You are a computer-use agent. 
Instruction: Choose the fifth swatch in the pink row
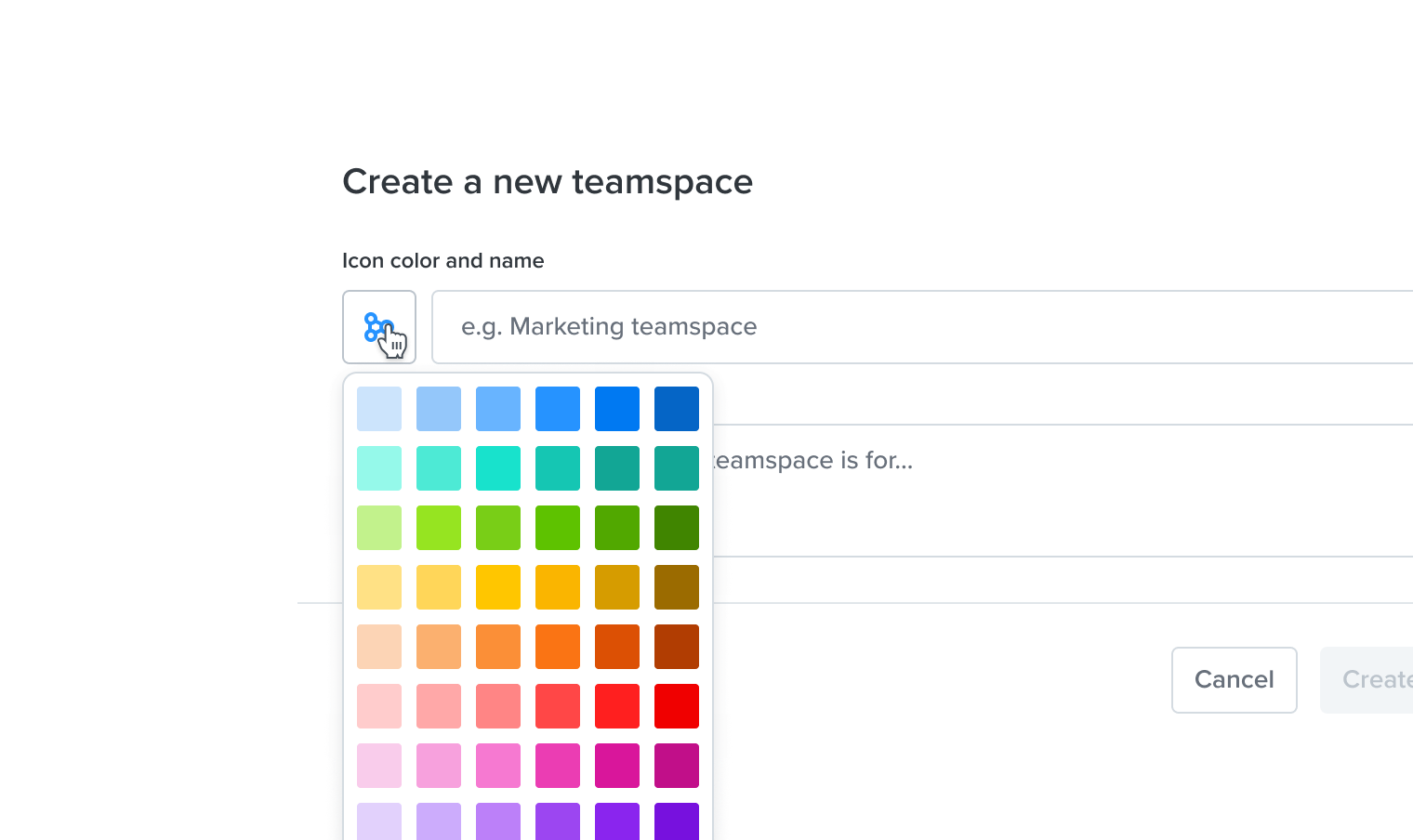pyautogui.click(x=617, y=766)
